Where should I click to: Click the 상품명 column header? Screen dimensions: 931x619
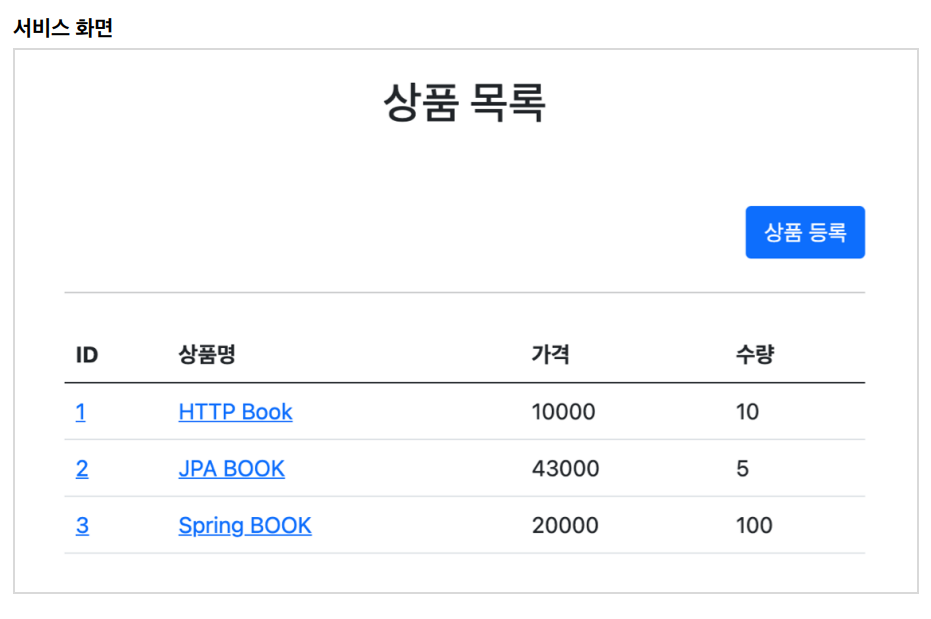coord(207,354)
